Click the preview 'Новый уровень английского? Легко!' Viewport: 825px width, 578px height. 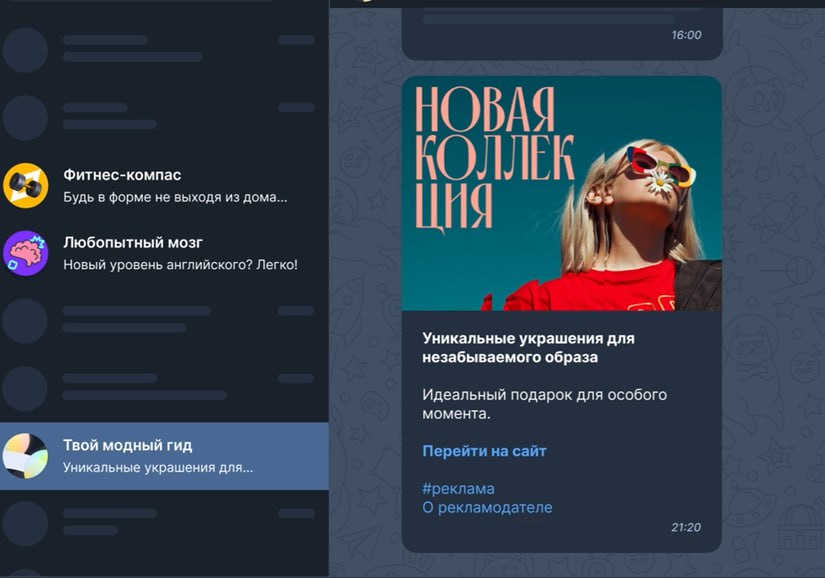pyautogui.click(x=180, y=265)
